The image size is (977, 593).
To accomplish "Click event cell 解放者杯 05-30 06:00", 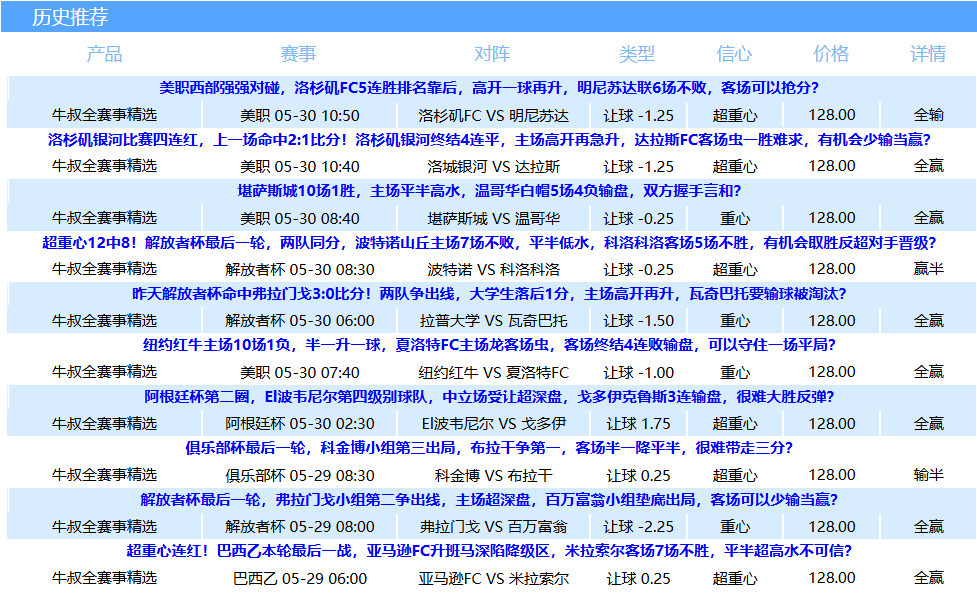I will coord(300,321).
